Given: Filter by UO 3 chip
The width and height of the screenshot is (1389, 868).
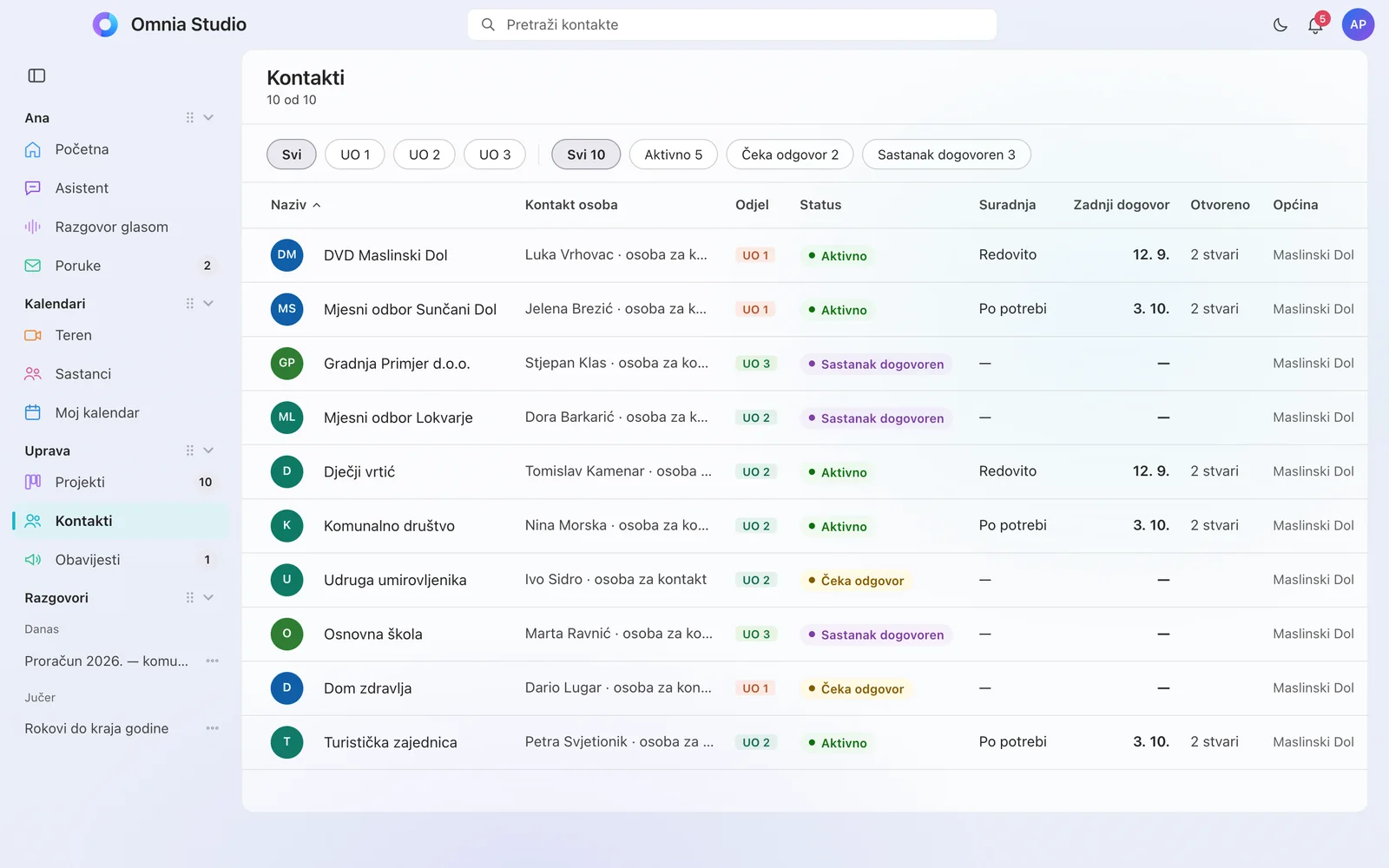Looking at the screenshot, I should coord(495,155).
